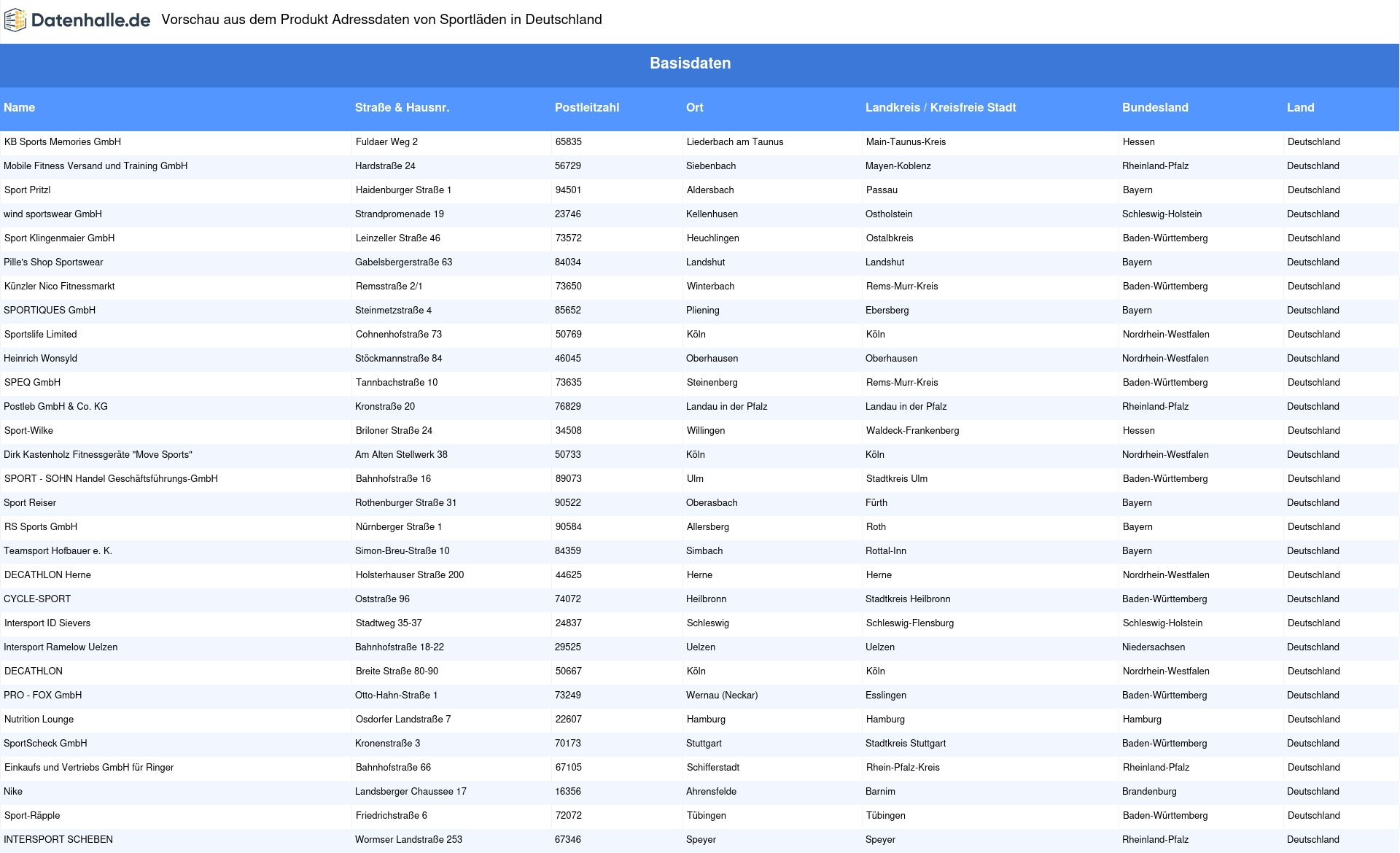Click postal code 65835

(x=568, y=142)
